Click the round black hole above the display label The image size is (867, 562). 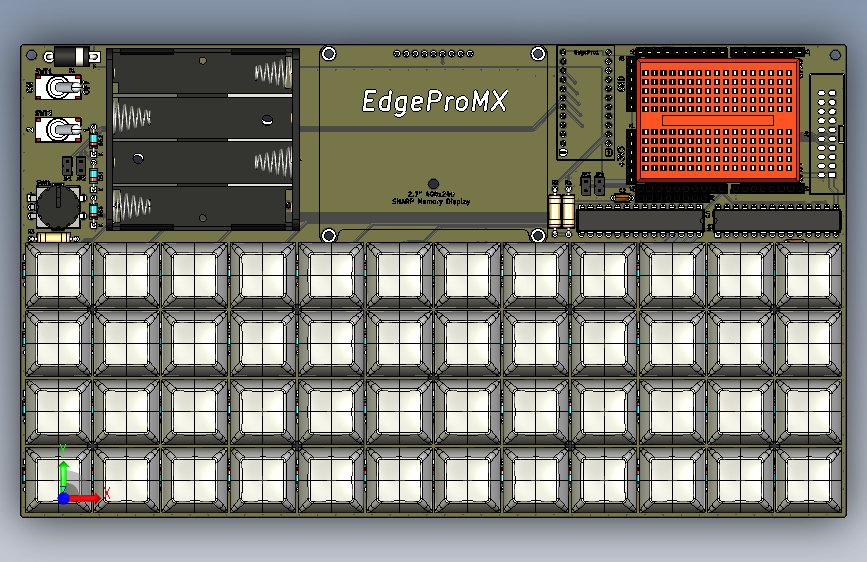tap(434, 184)
